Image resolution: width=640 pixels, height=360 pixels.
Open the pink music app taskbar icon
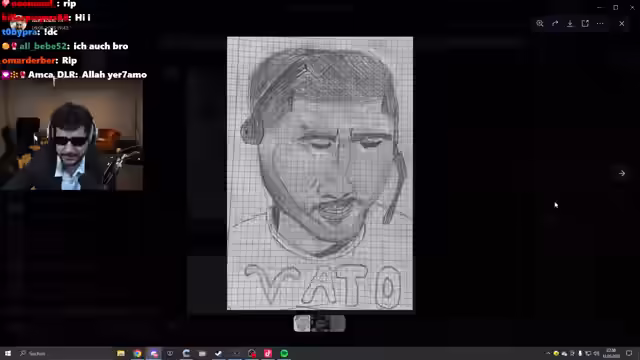[x=268, y=353]
